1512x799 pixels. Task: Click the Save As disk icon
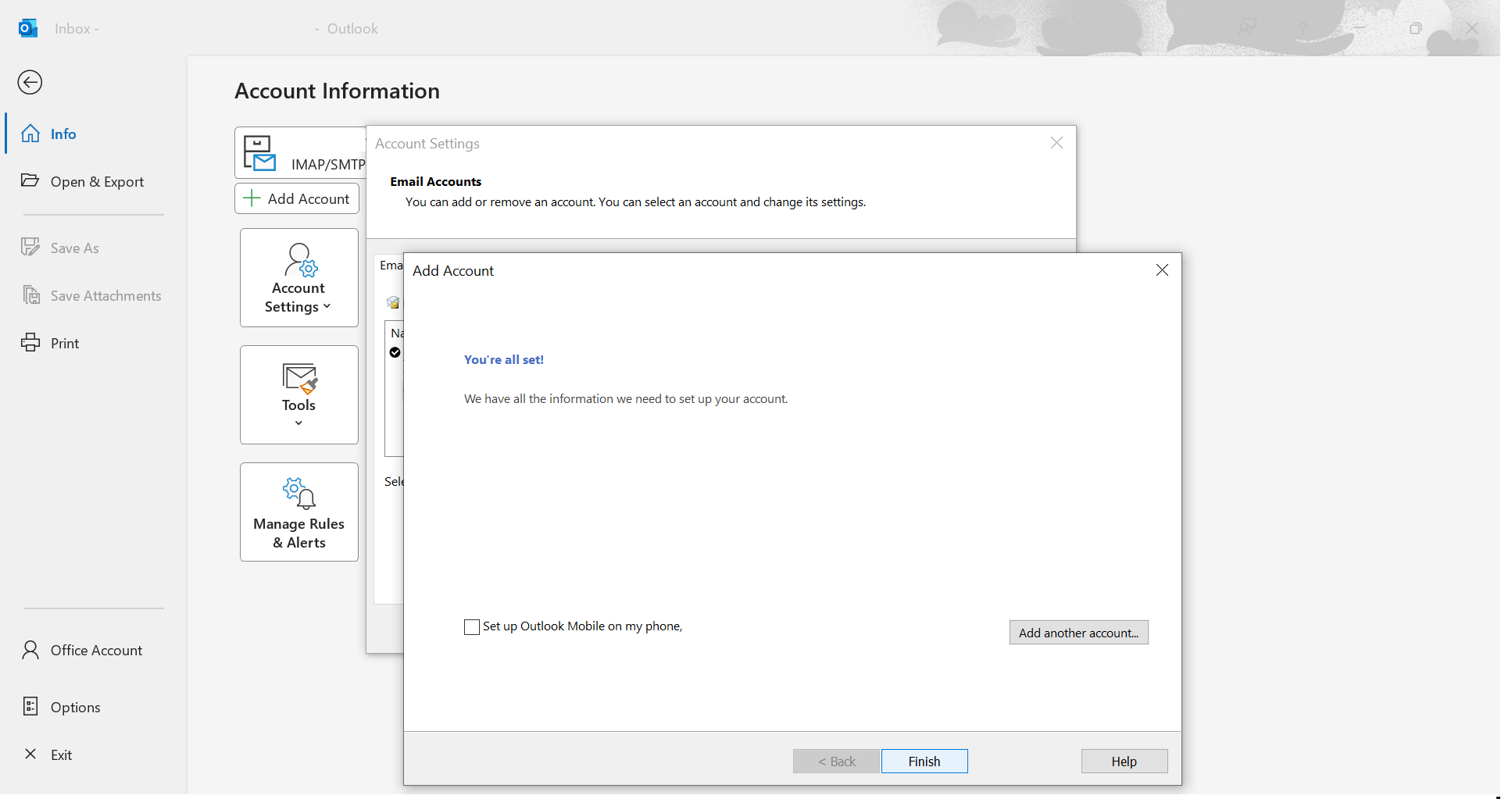[30, 247]
